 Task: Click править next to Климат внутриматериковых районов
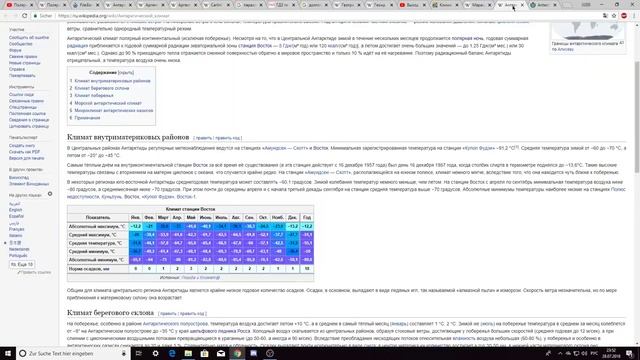(203, 138)
